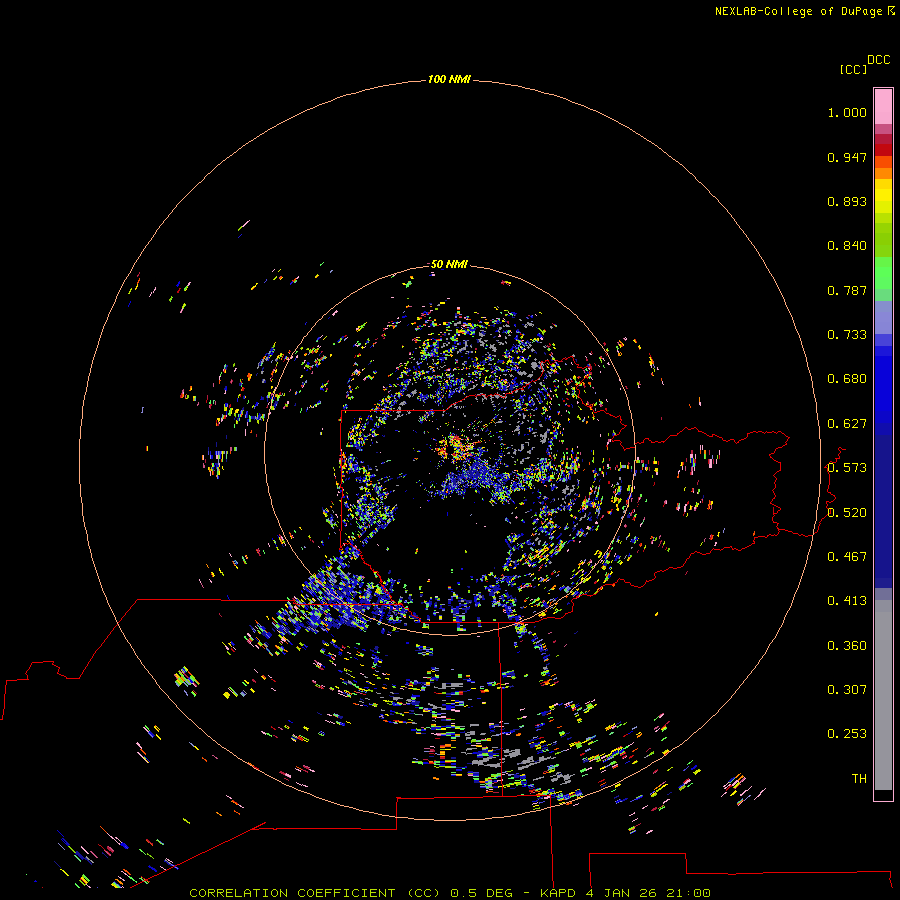The width and height of the screenshot is (900, 900).
Task: Select the 0.947 scale value
Action: 847,157
